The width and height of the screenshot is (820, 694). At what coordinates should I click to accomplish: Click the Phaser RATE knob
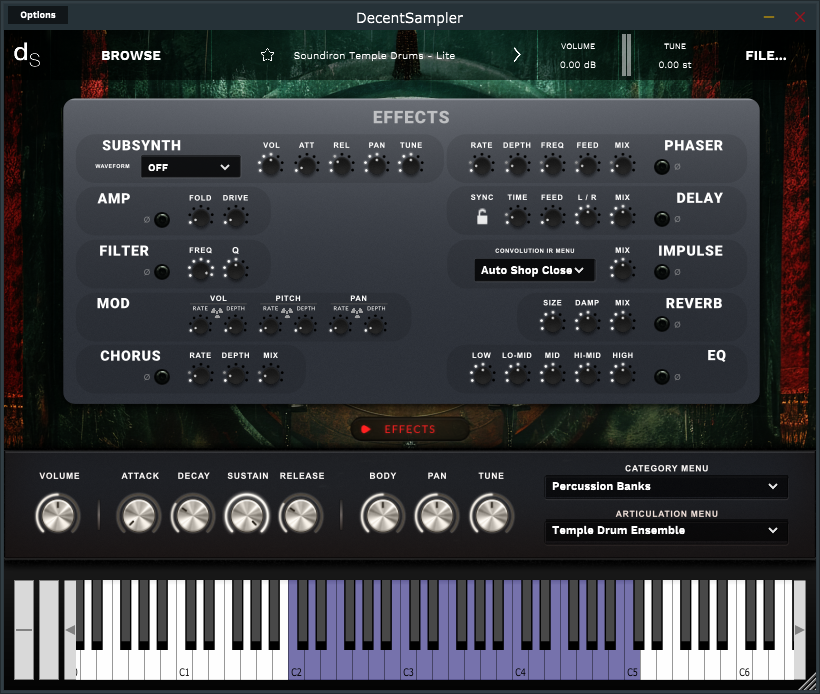(x=481, y=166)
